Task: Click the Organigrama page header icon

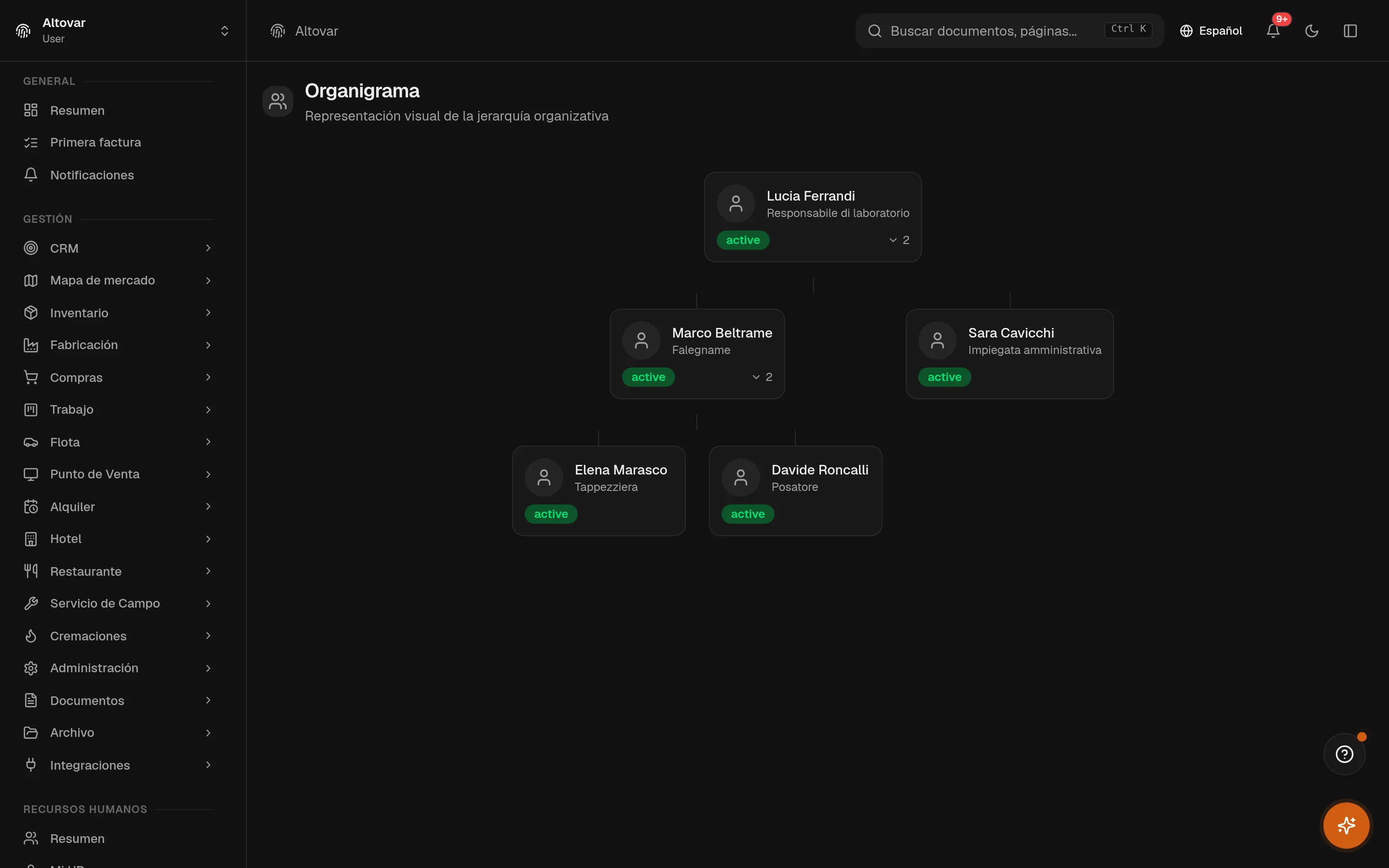Action: [x=278, y=101]
